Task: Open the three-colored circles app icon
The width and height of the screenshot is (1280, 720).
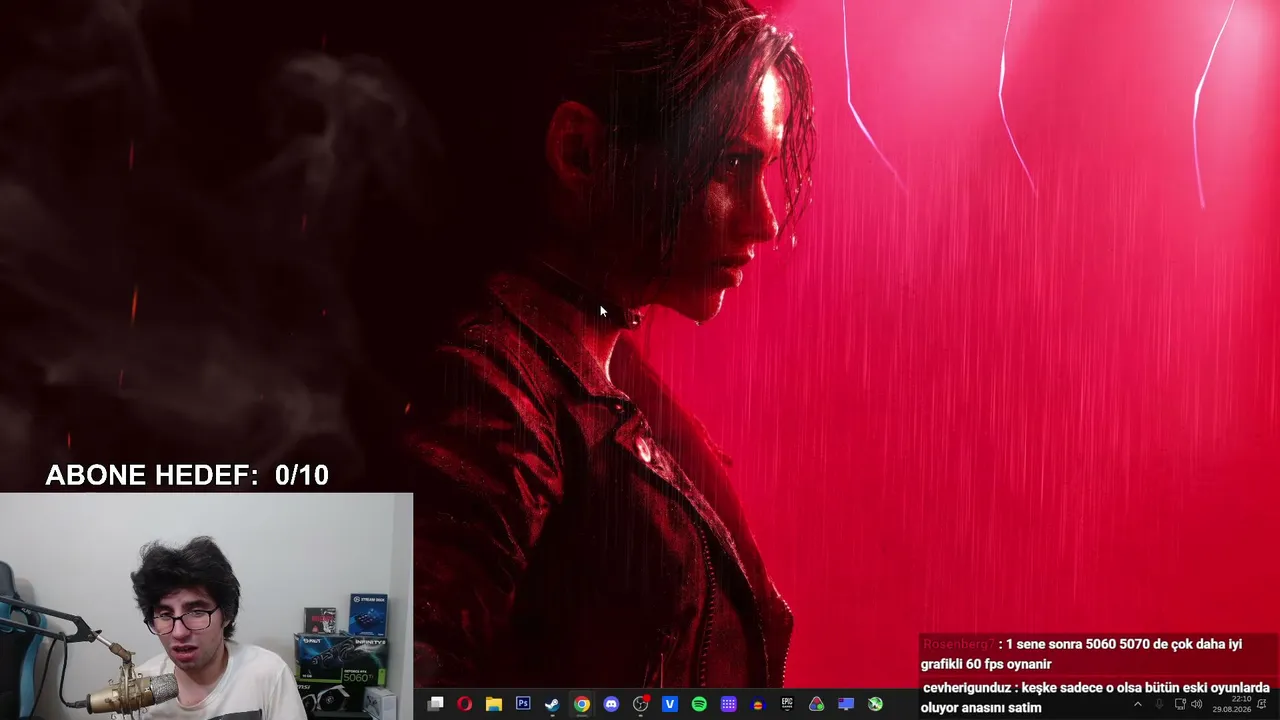Action: (817, 704)
